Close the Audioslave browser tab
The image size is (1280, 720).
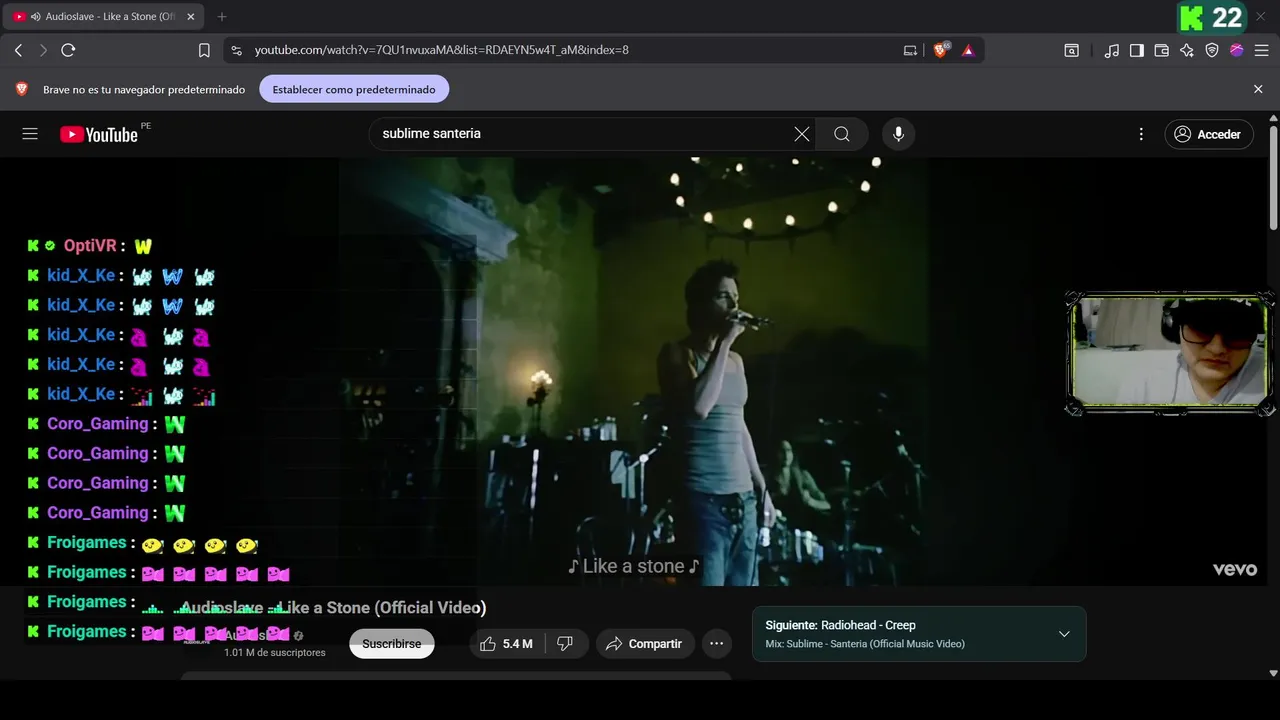point(191,17)
